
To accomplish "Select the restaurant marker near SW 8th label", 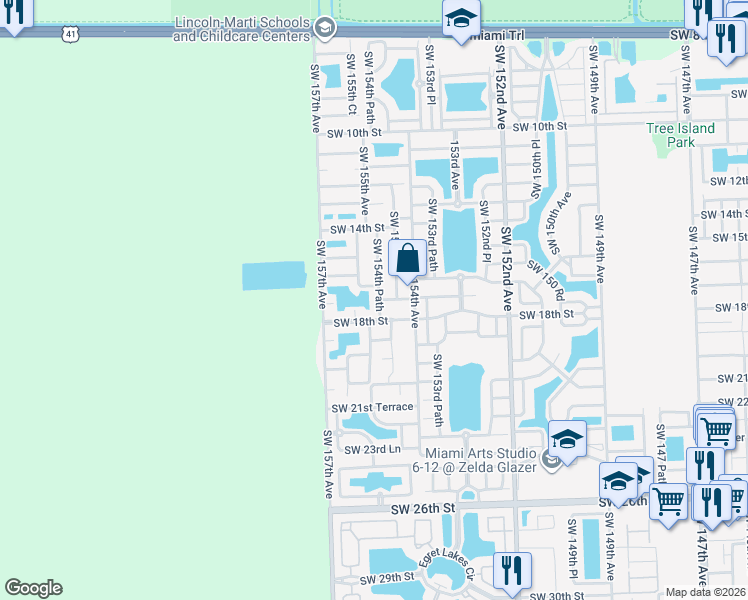I will pos(726,38).
